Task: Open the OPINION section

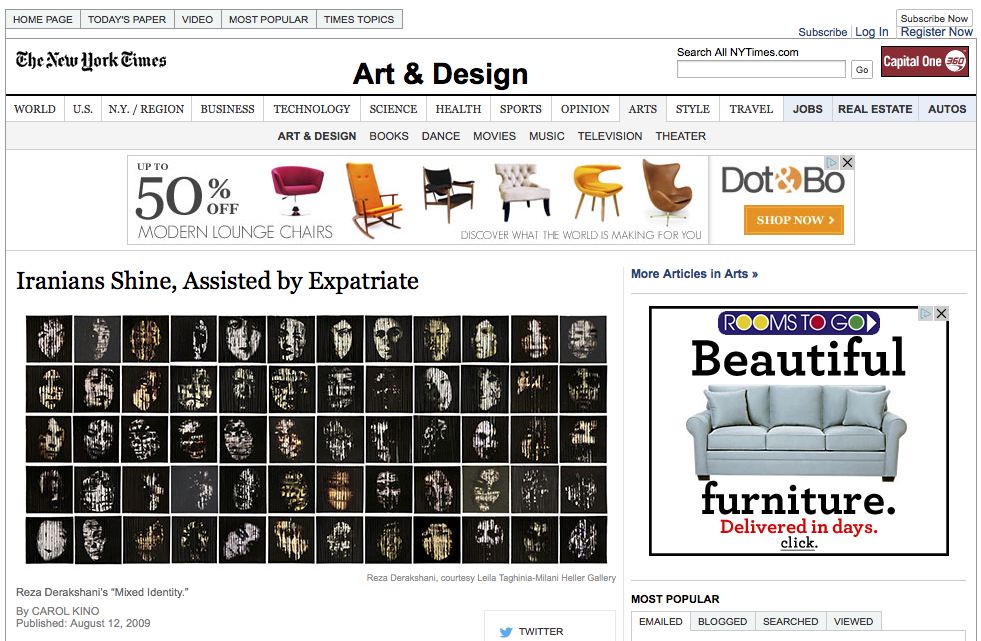Action: click(x=585, y=109)
